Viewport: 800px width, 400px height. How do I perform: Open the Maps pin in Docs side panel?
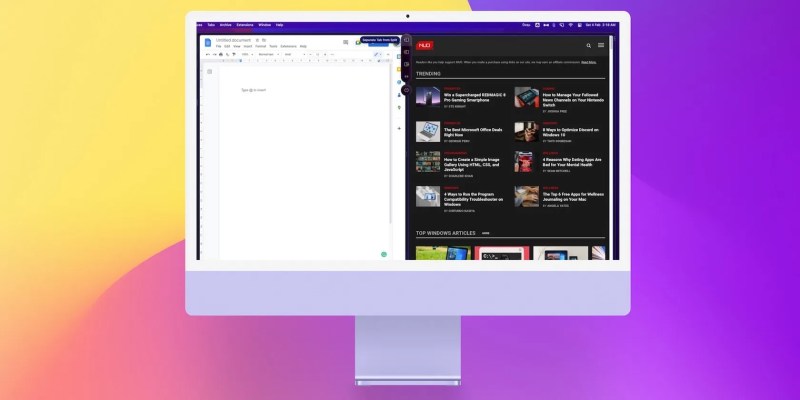[399, 108]
